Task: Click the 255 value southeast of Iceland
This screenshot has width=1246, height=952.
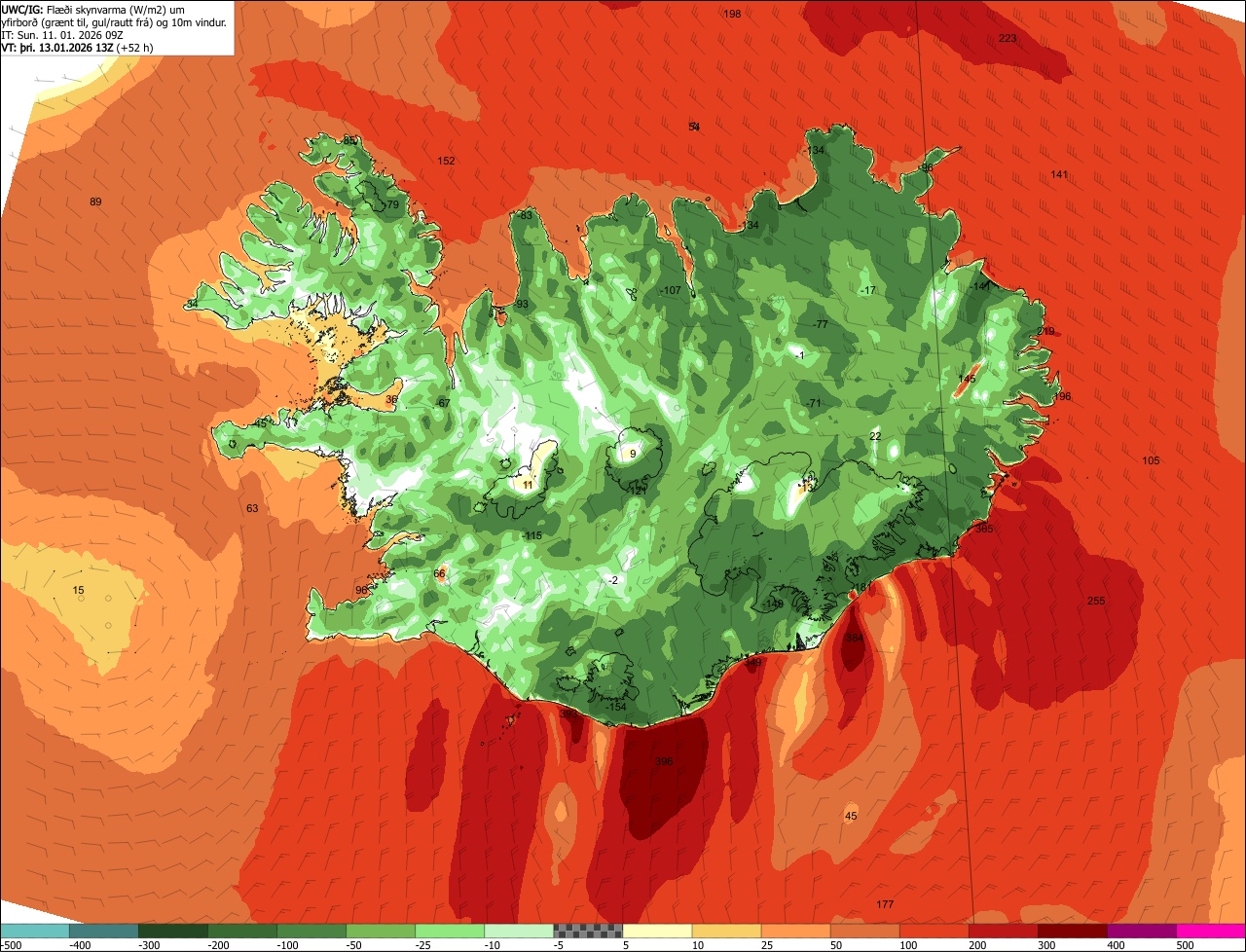Action: [1096, 601]
